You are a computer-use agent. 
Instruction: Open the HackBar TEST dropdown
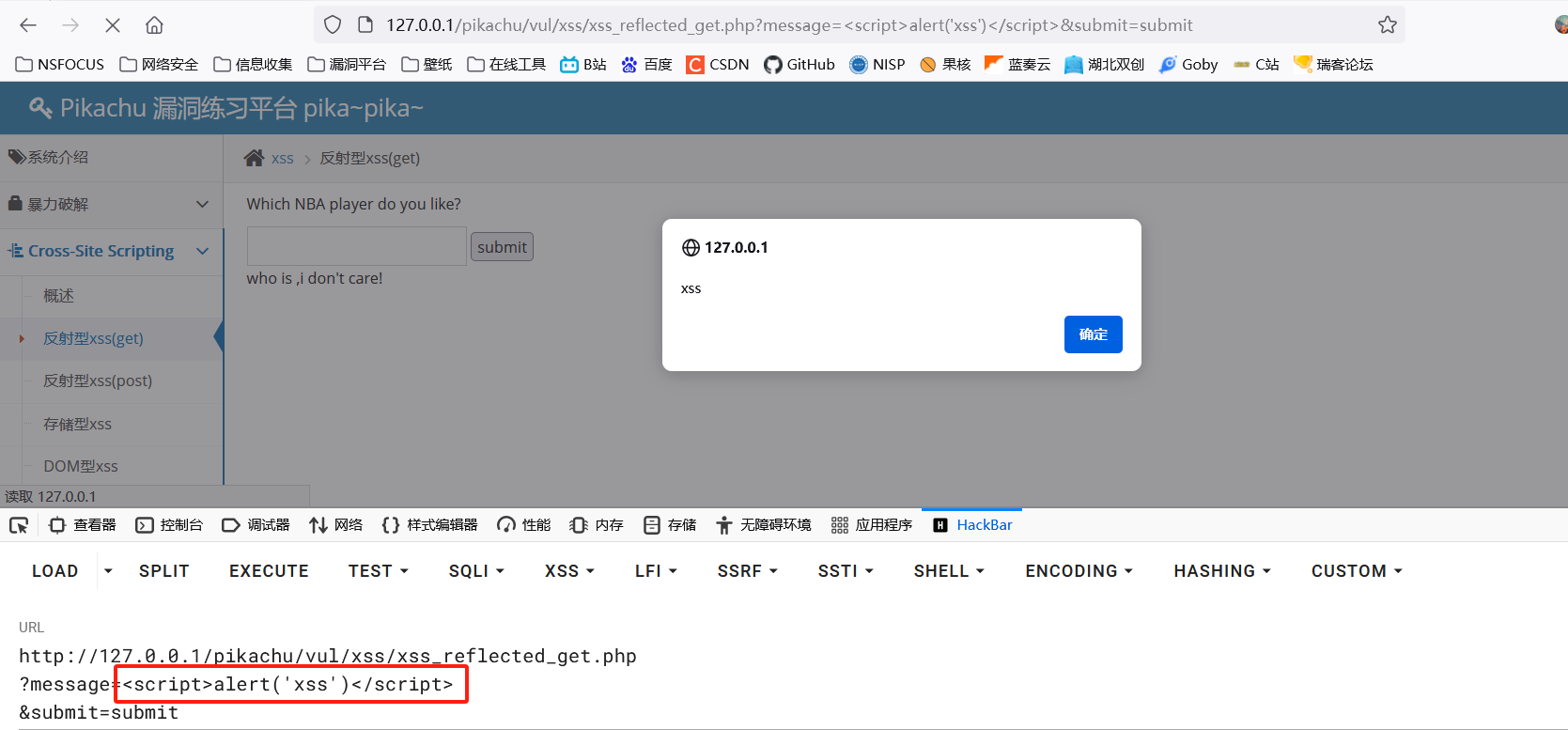[x=379, y=571]
